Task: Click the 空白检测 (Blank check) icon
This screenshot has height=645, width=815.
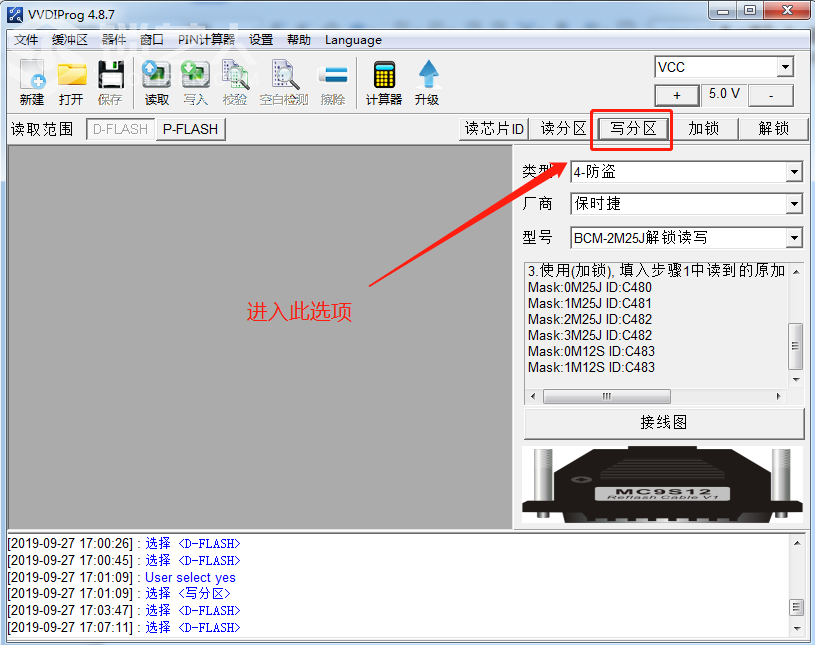Action: [284, 82]
